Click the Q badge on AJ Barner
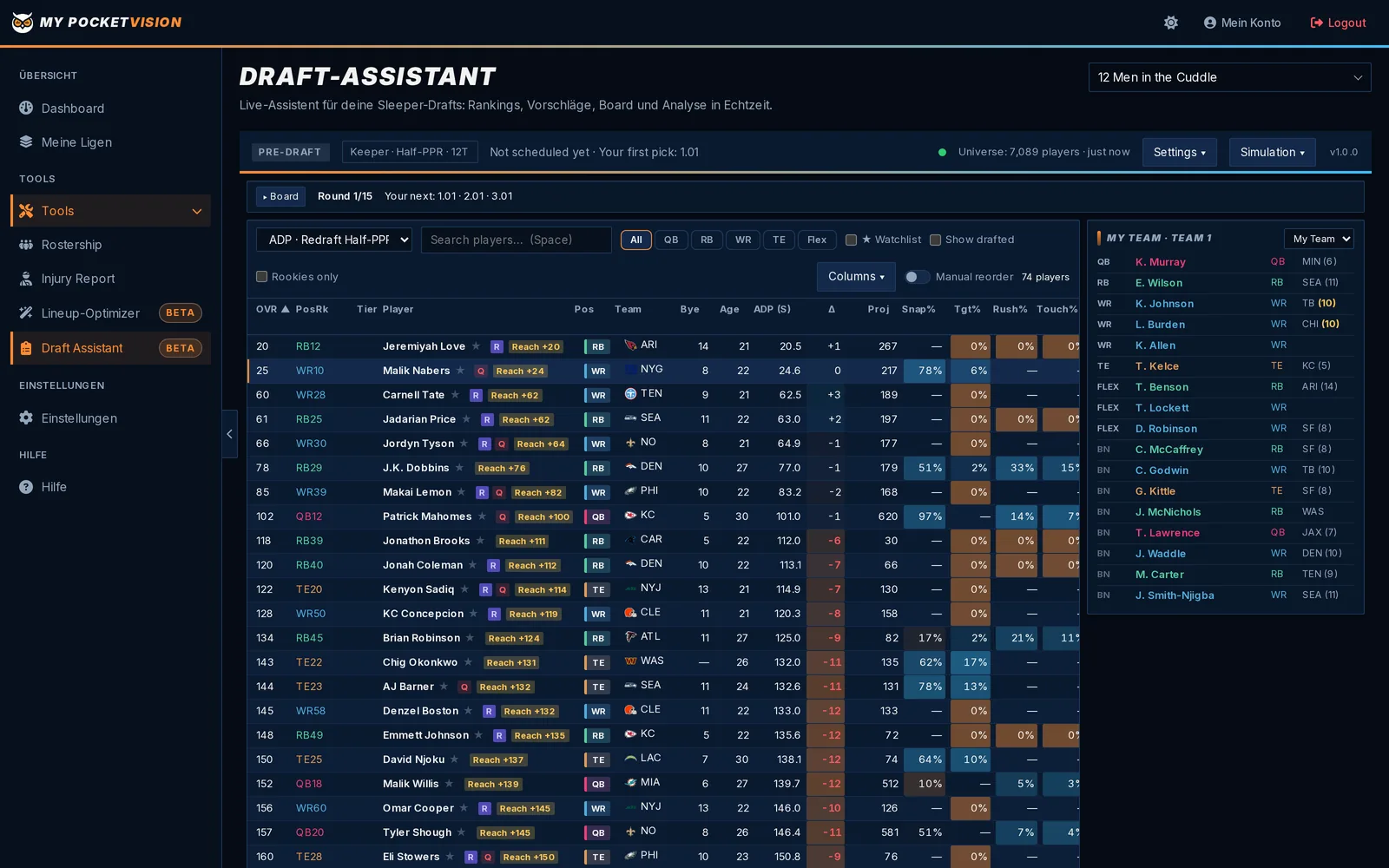The height and width of the screenshot is (868, 1389). click(464, 687)
